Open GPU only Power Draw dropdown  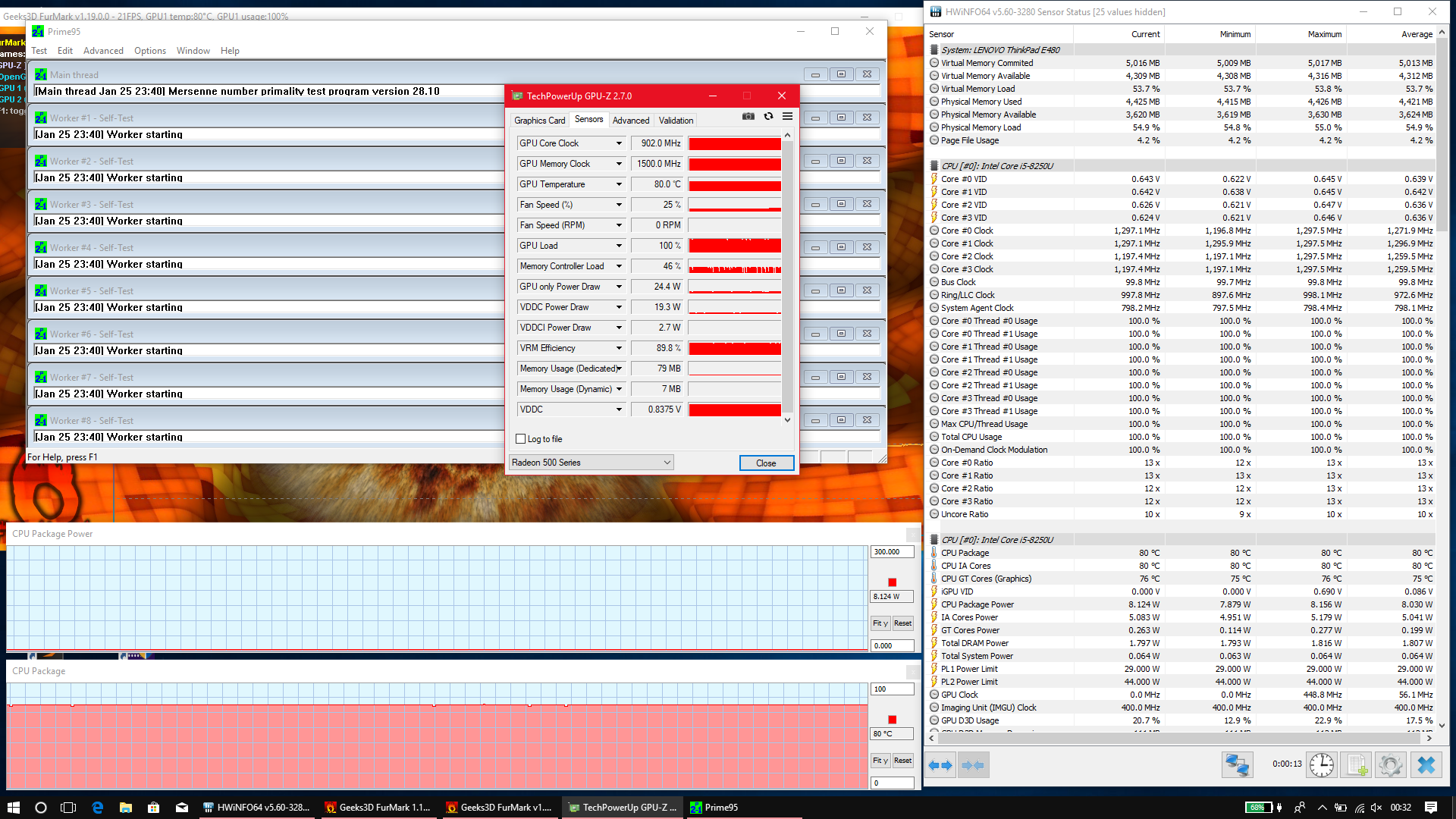pos(619,287)
